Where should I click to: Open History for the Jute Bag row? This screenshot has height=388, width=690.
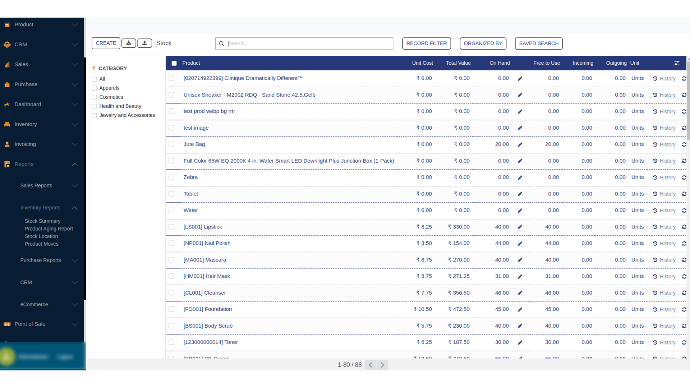point(664,145)
